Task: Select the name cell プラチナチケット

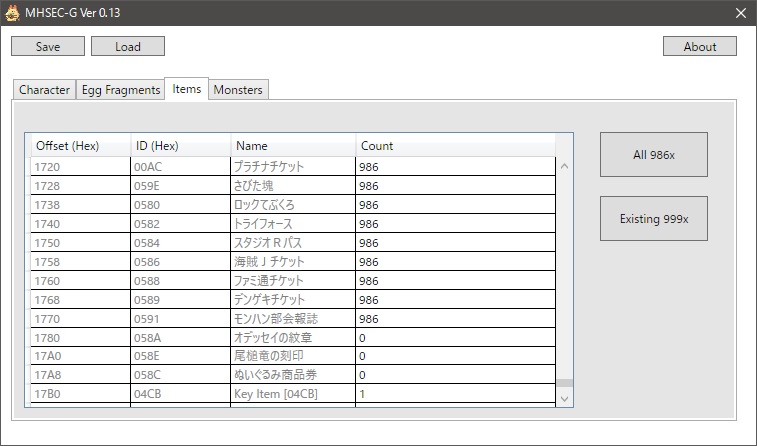Action: [x=293, y=167]
